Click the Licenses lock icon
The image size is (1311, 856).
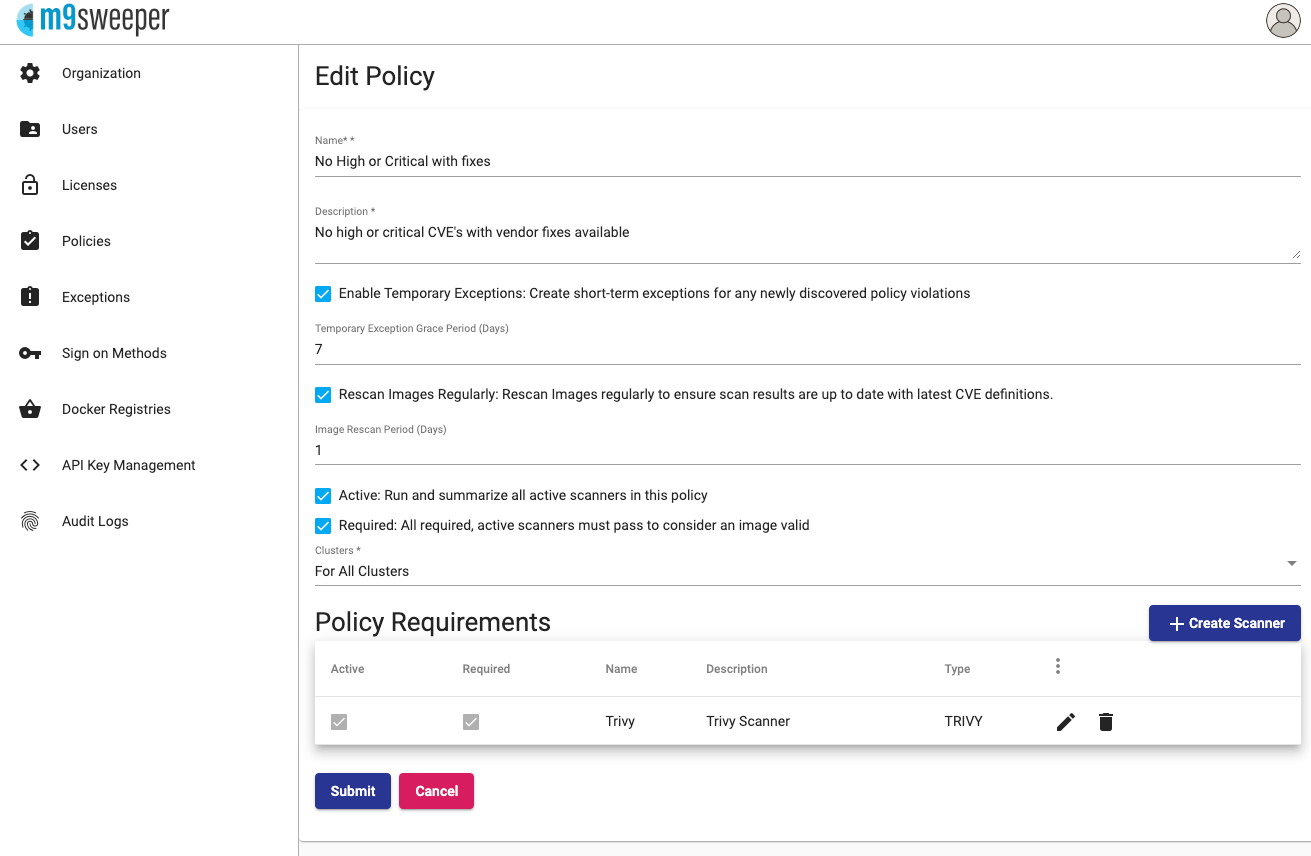coord(30,185)
